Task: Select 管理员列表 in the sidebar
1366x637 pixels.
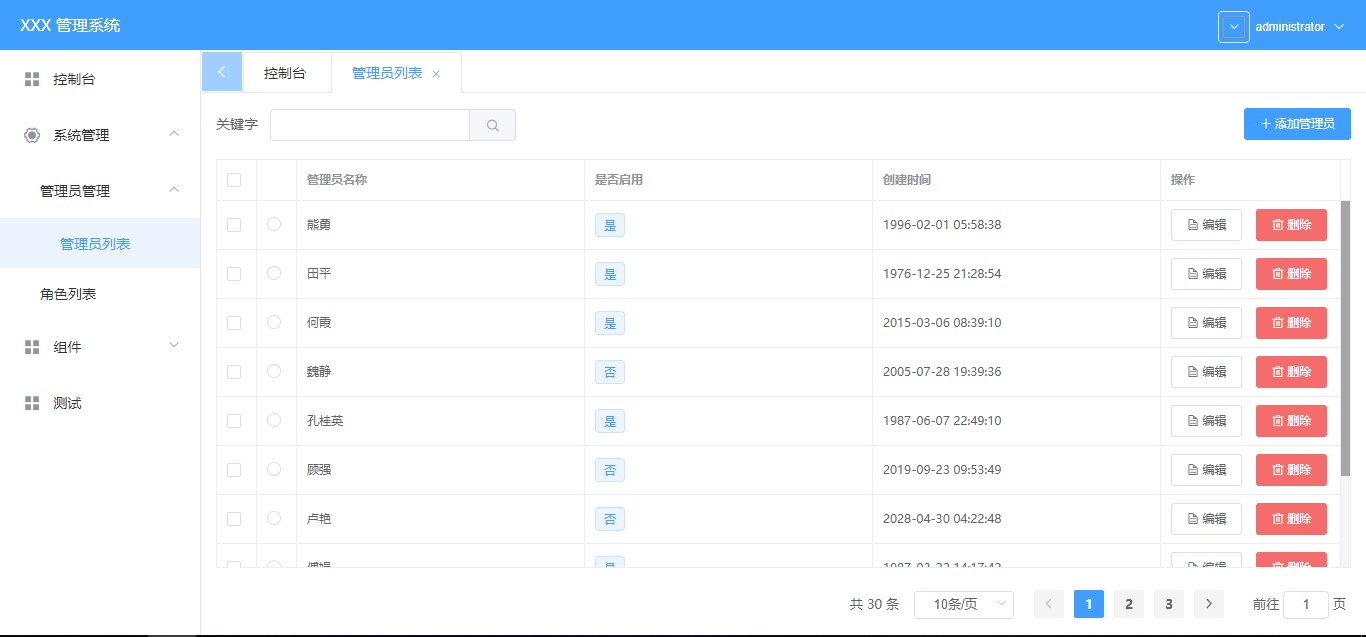Action: coord(100,243)
